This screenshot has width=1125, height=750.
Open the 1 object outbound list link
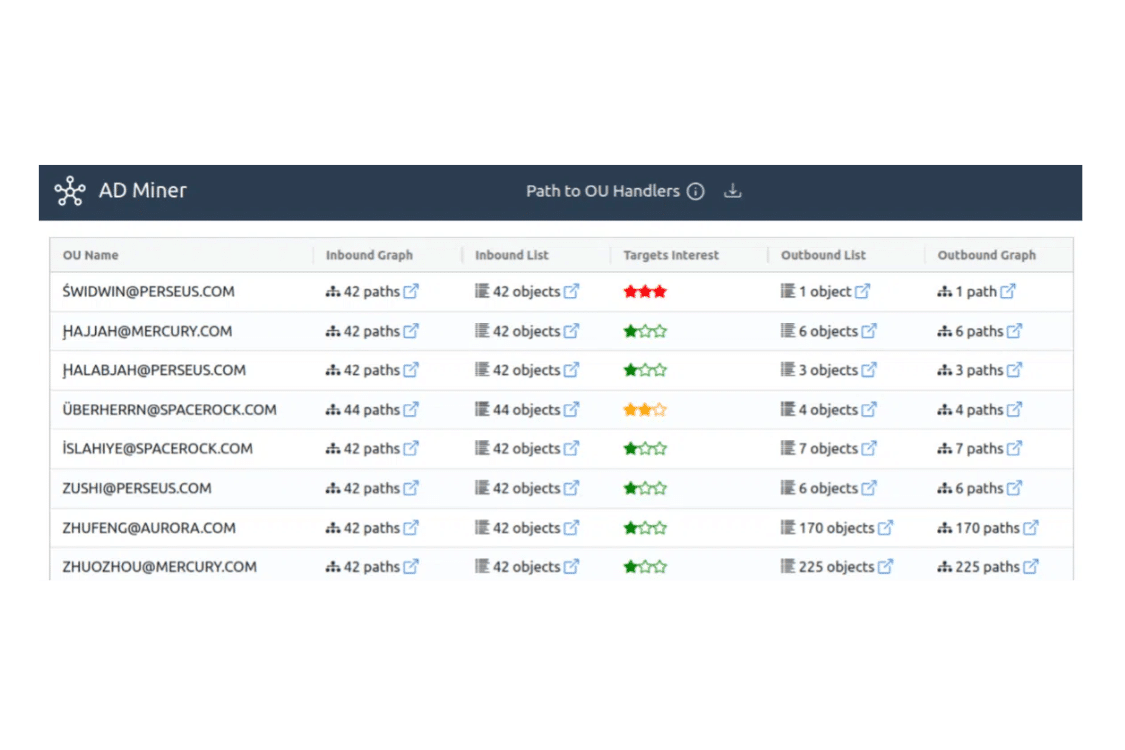[825, 291]
